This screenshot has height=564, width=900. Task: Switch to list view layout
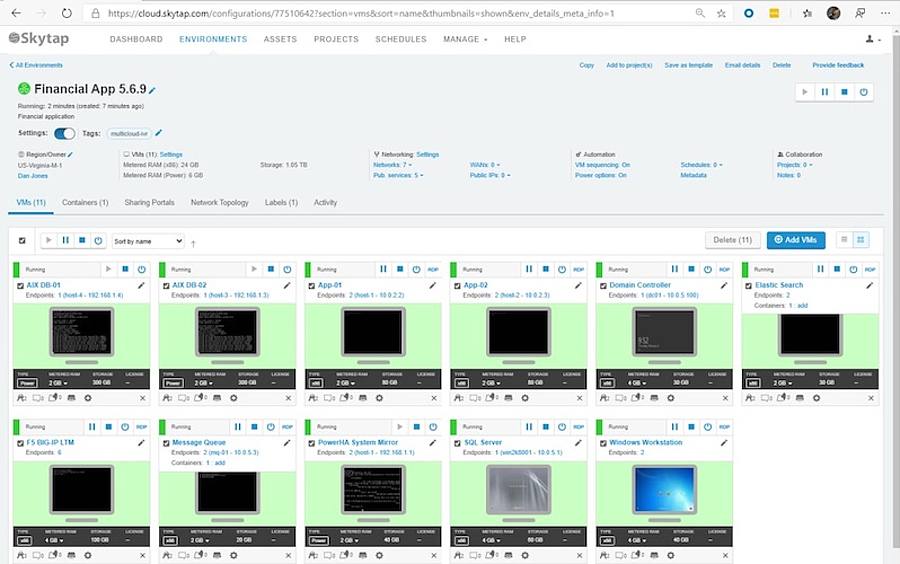click(x=844, y=240)
